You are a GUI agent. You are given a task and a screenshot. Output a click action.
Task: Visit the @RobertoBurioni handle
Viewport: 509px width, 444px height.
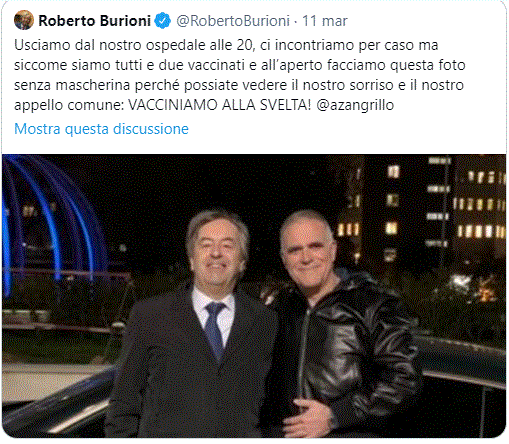(233, 21)
